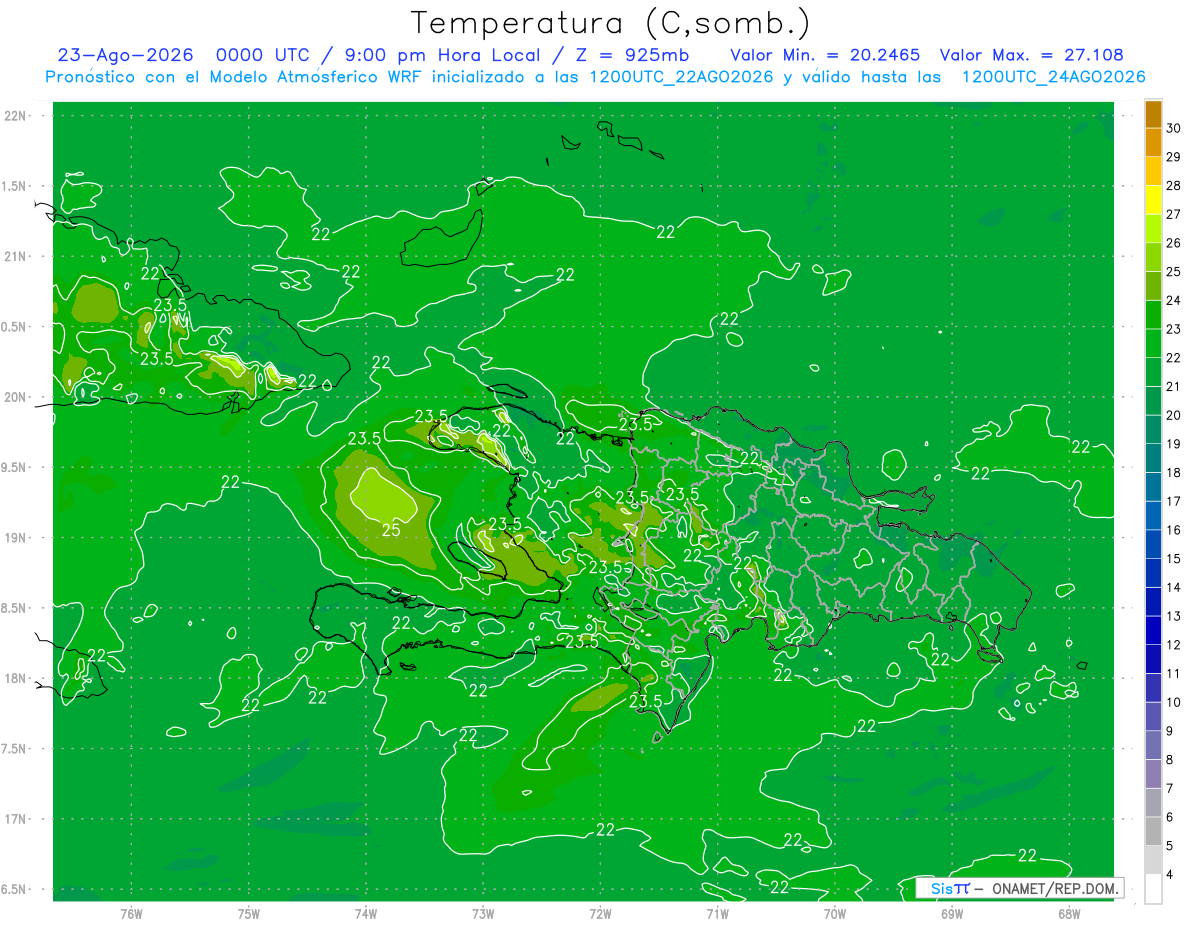Click the '73W' longitude axis label

(x=483, y=914)
